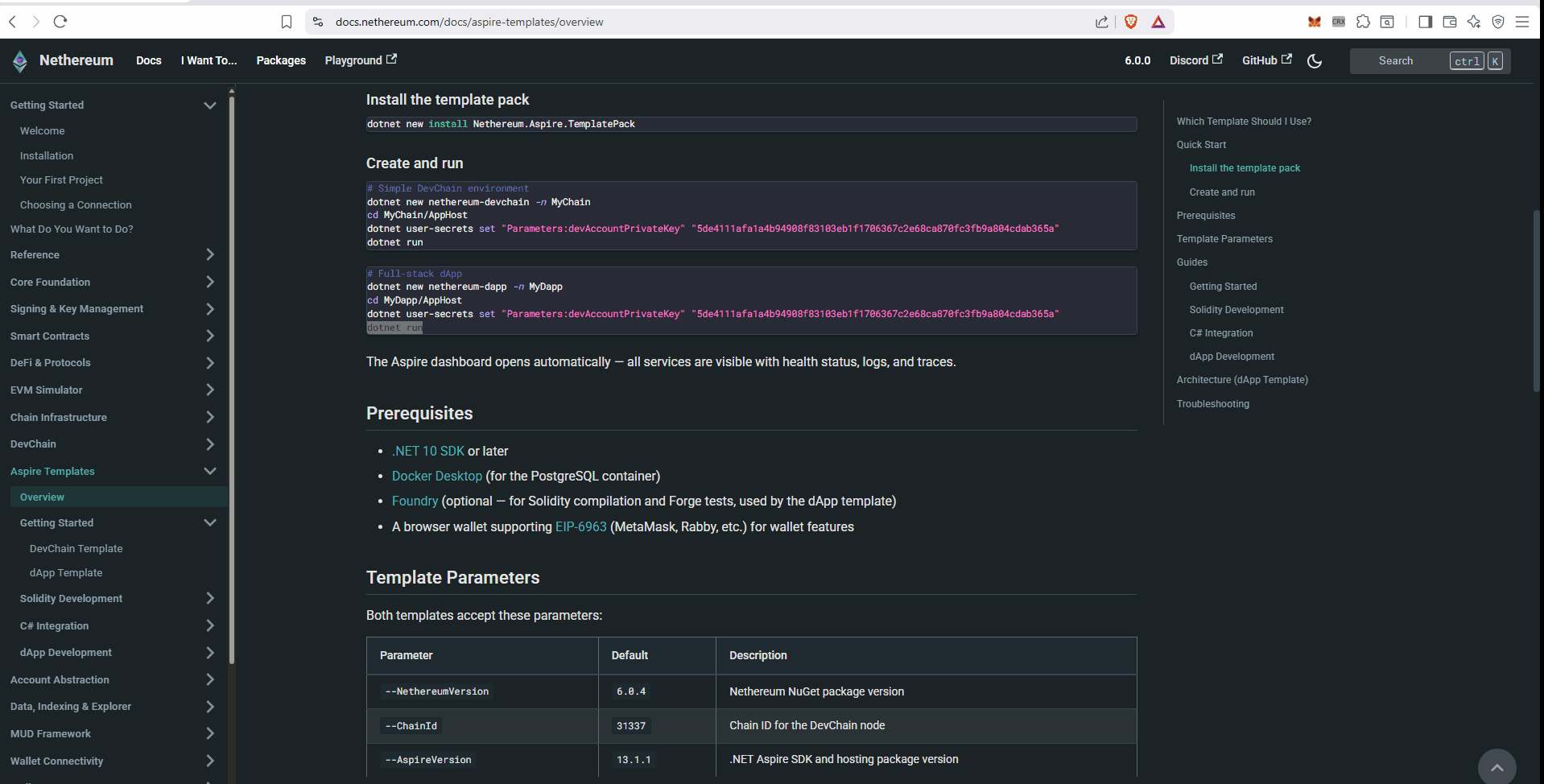Screen dimensions: 1544x784
Task: Click the Nethereum logo icon
Action: [x=20, y=61]
